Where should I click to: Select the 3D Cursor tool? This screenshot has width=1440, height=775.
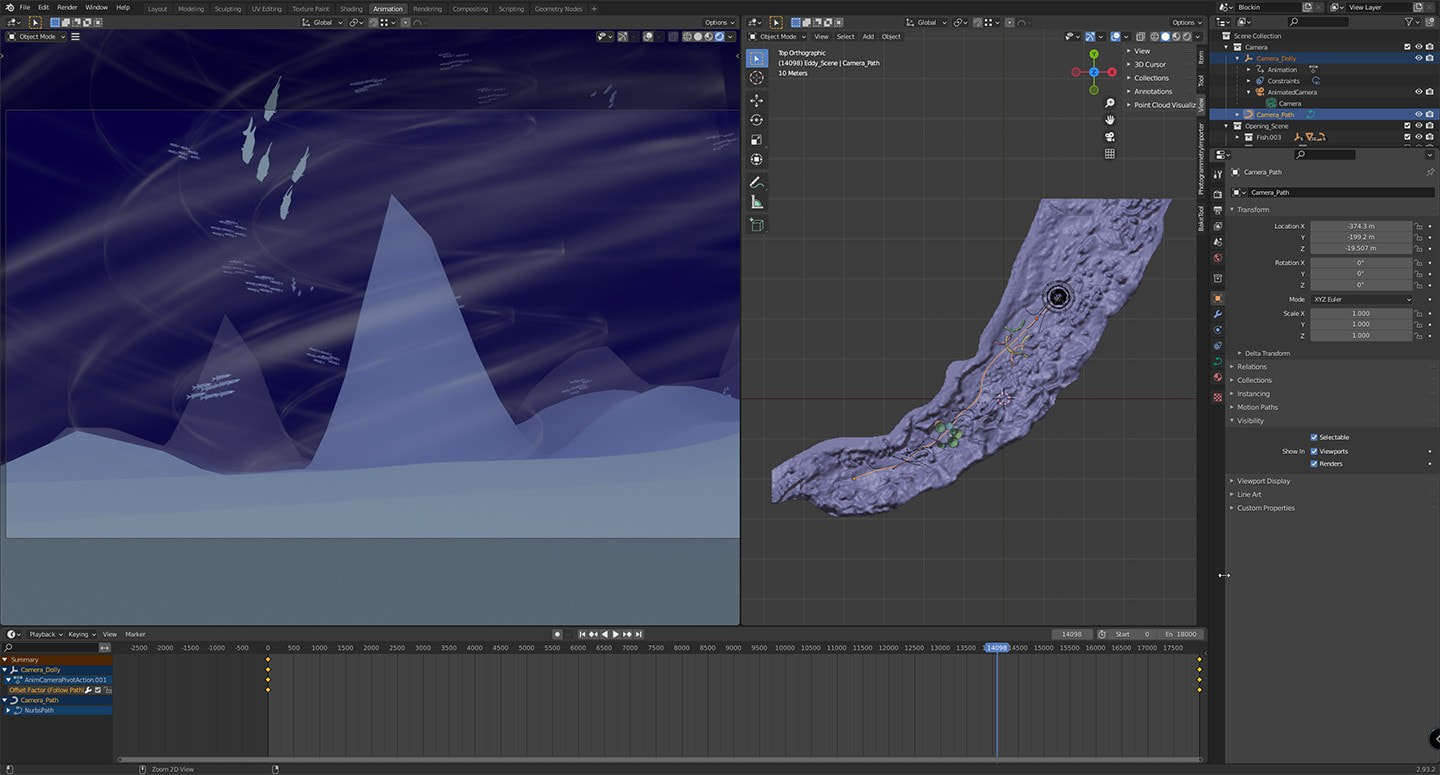pyautogui.click(x=756, y=78)
